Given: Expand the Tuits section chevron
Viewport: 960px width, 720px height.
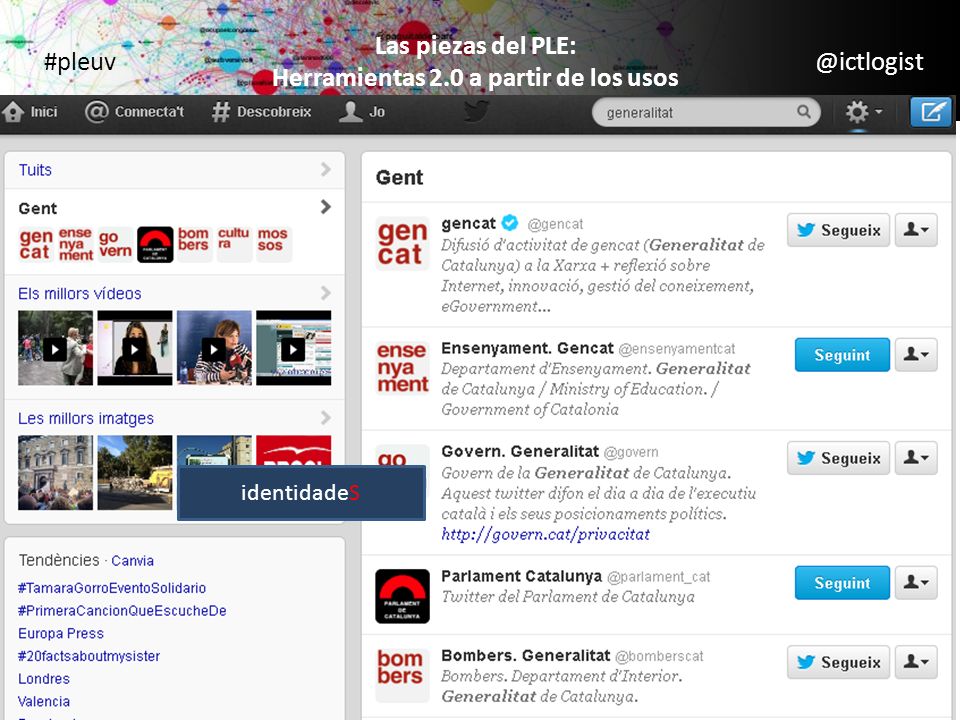Looking at the screenshot, I should point(326,170).
